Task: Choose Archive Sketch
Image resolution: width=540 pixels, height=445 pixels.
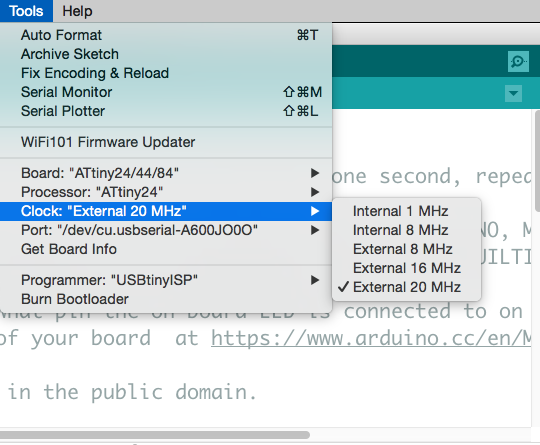Action: click(x=166, y=54)
